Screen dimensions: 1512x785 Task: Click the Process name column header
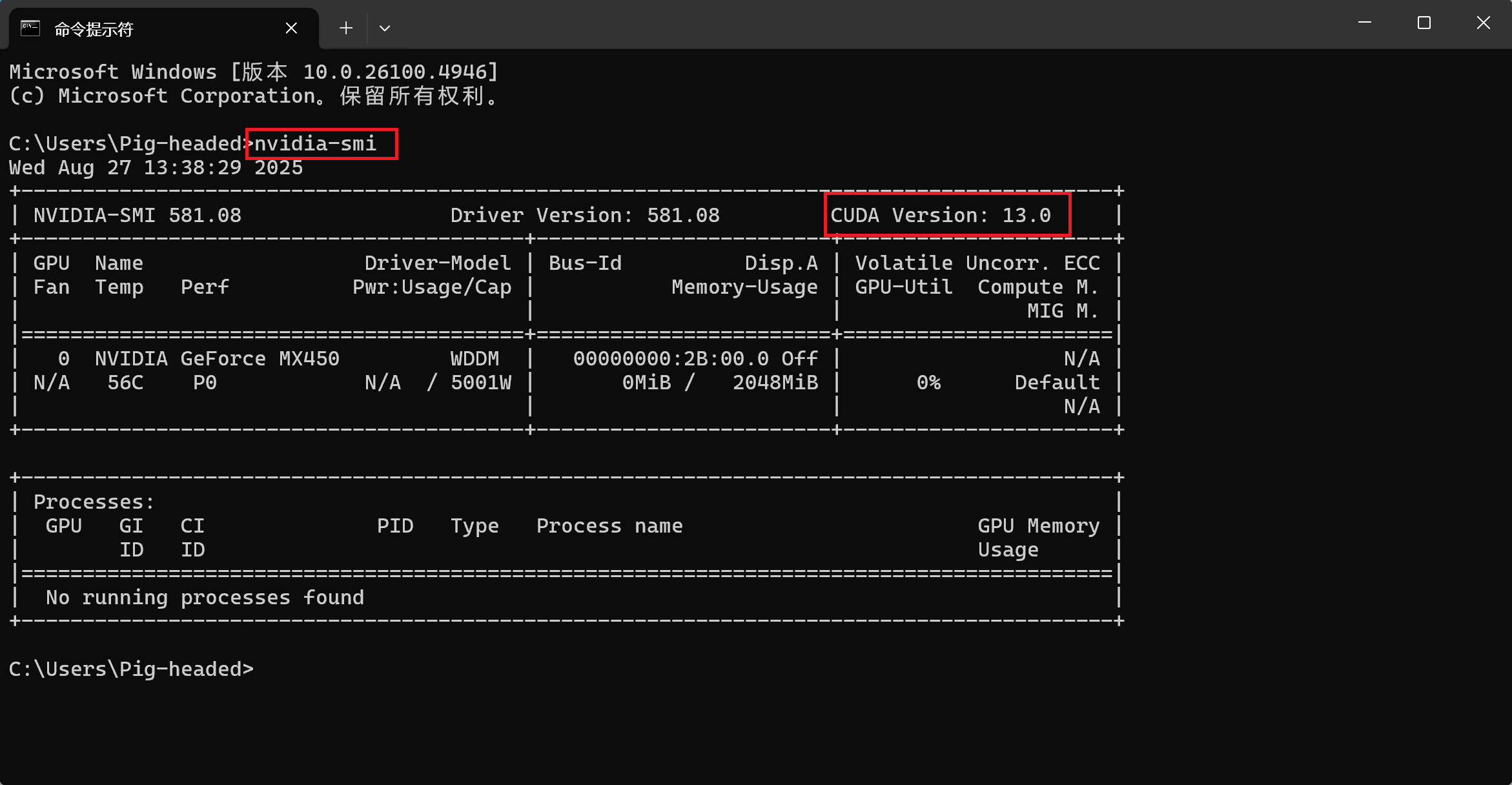pos(609,525)
